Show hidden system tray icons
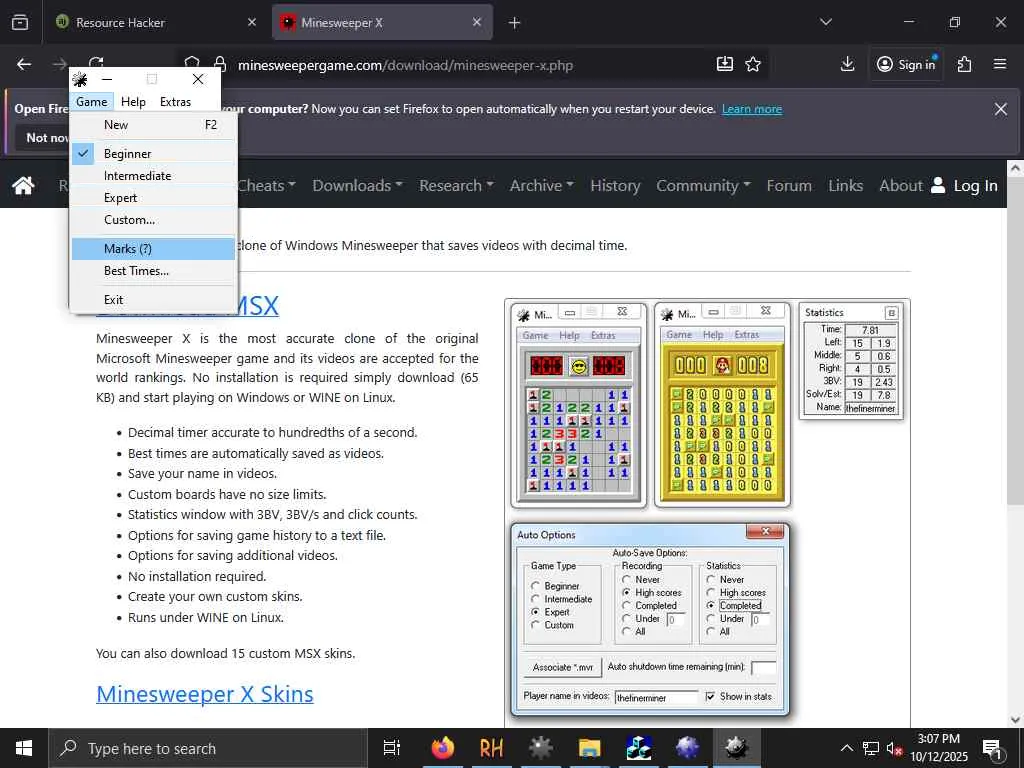 (846, 748)
